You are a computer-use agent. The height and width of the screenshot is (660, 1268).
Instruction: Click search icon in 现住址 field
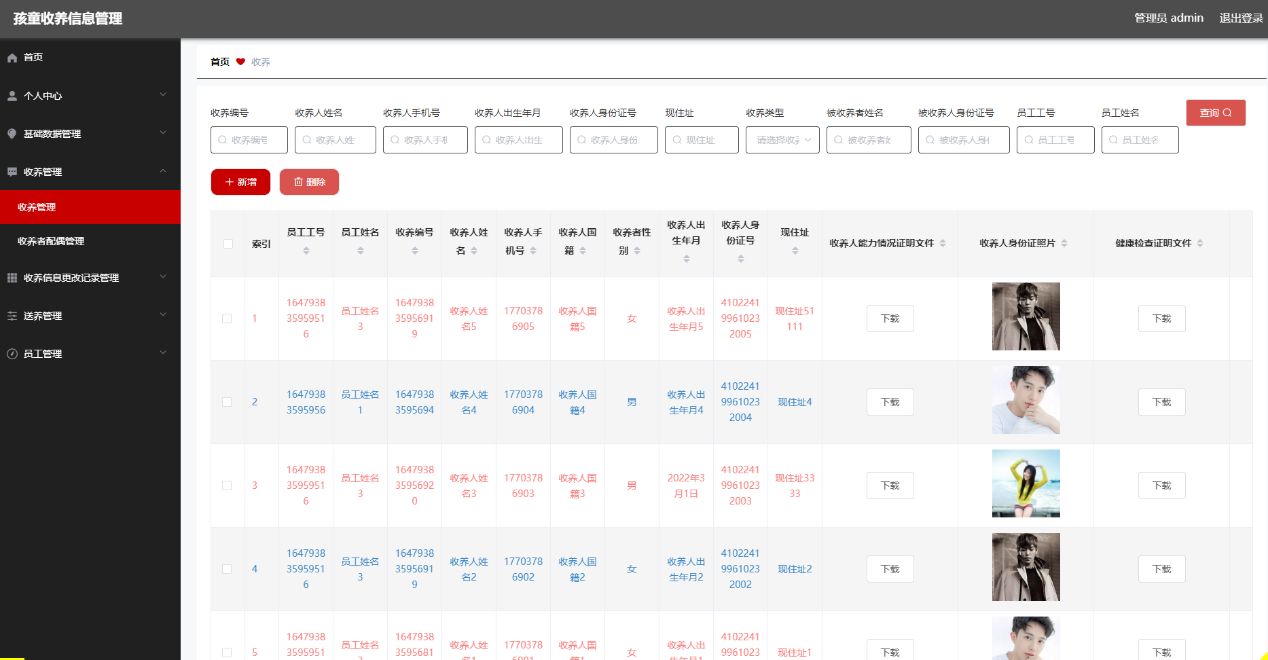click(678, 141)
